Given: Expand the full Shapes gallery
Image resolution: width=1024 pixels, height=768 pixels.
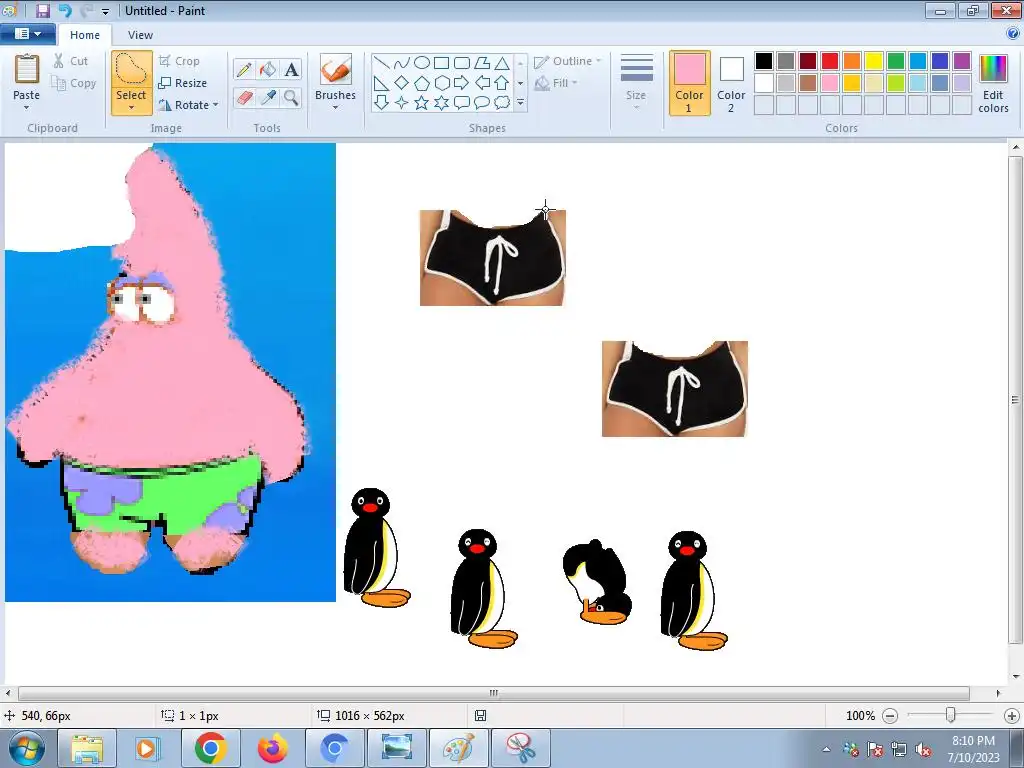Looking at the screenshot, I should click(x=520, y=103).
